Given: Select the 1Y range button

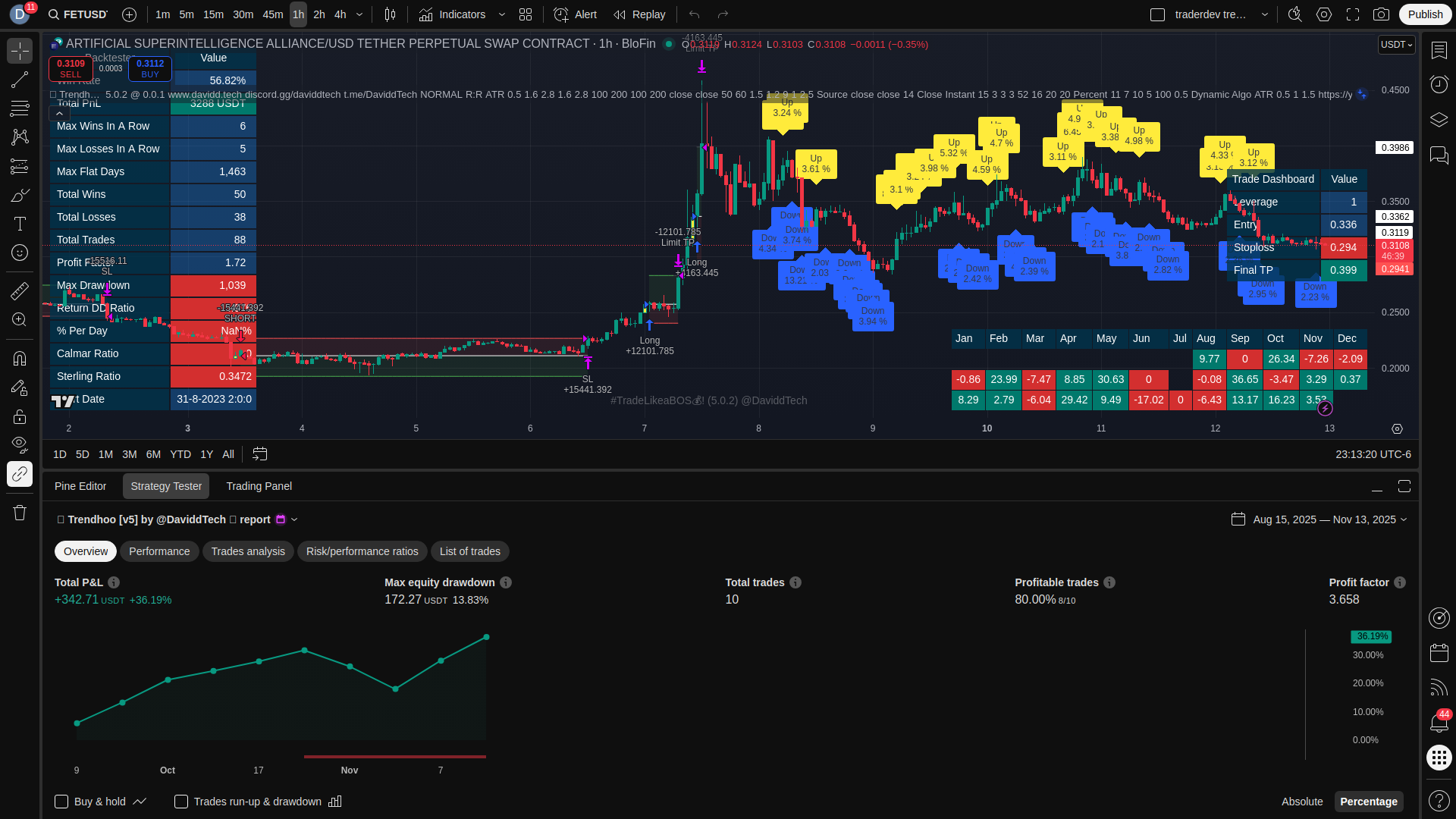Looking at the screenshot, I should 206,454.
